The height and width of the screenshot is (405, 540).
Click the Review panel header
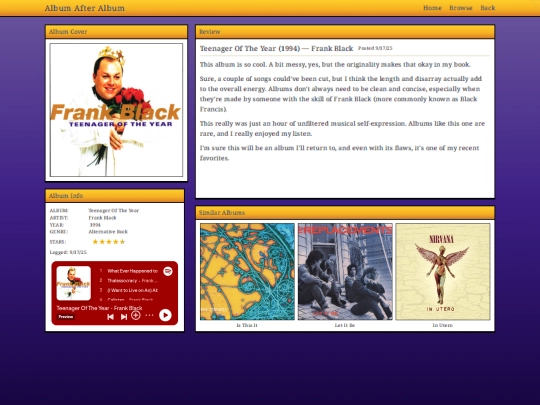click(x=345, y=32)
